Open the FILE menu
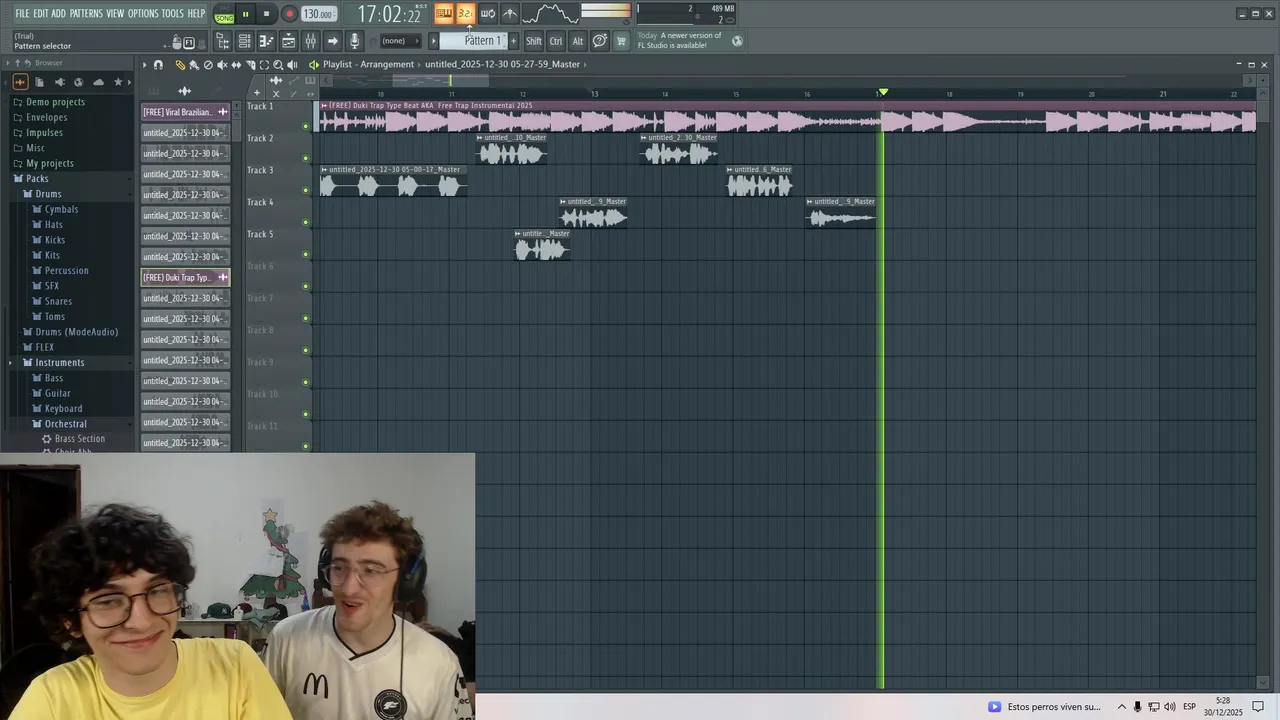1280x720 pixels. [22, 13]
